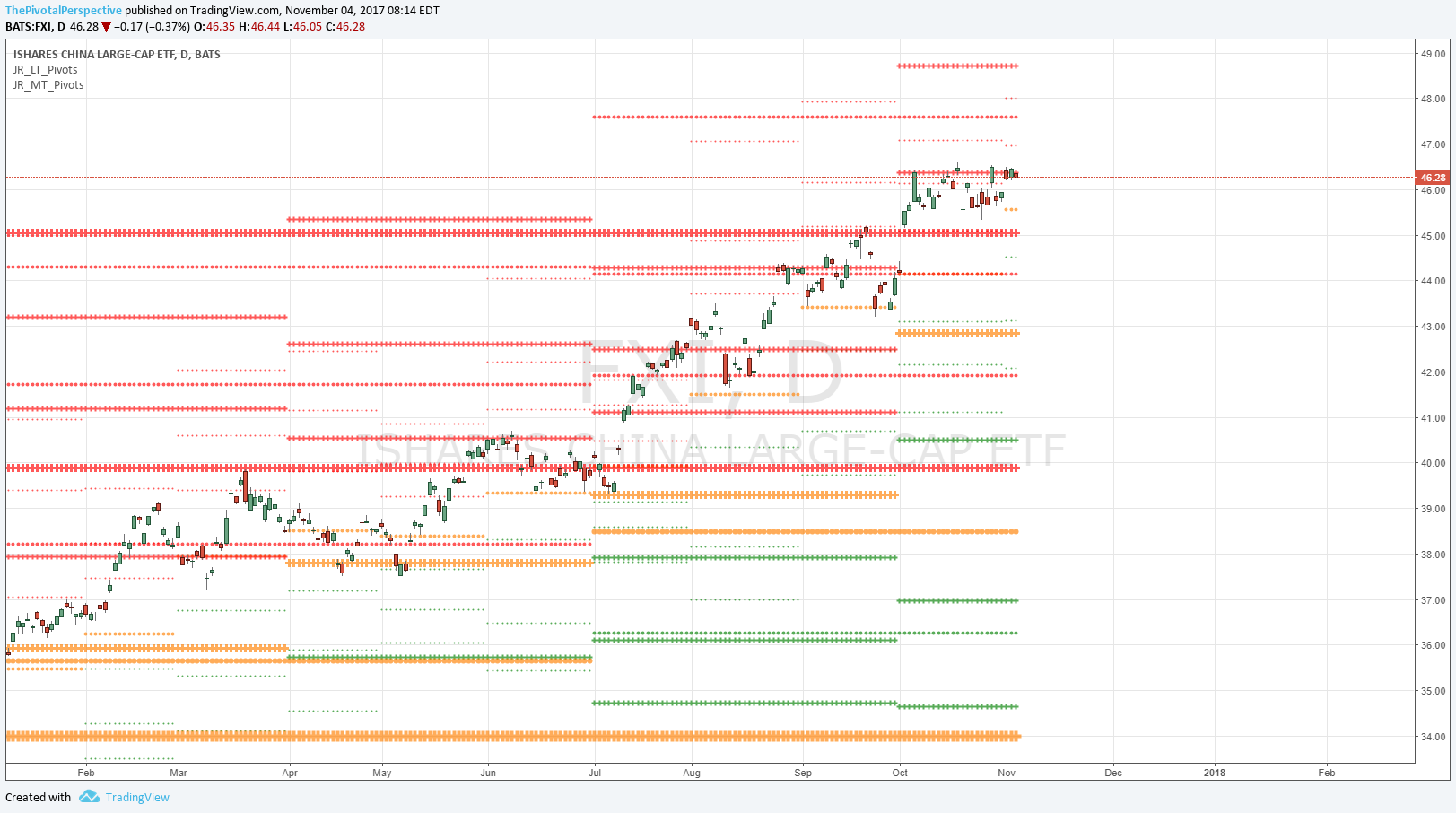The image size is (1456, 813).
Task: Click the Nov date label
Action: [1007, 773]
